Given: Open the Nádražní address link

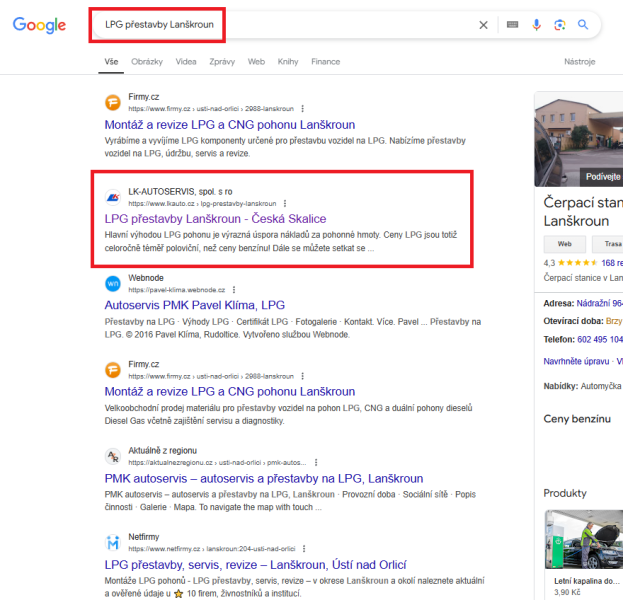Looking at the screenshot, I should [x=600, y=304].
